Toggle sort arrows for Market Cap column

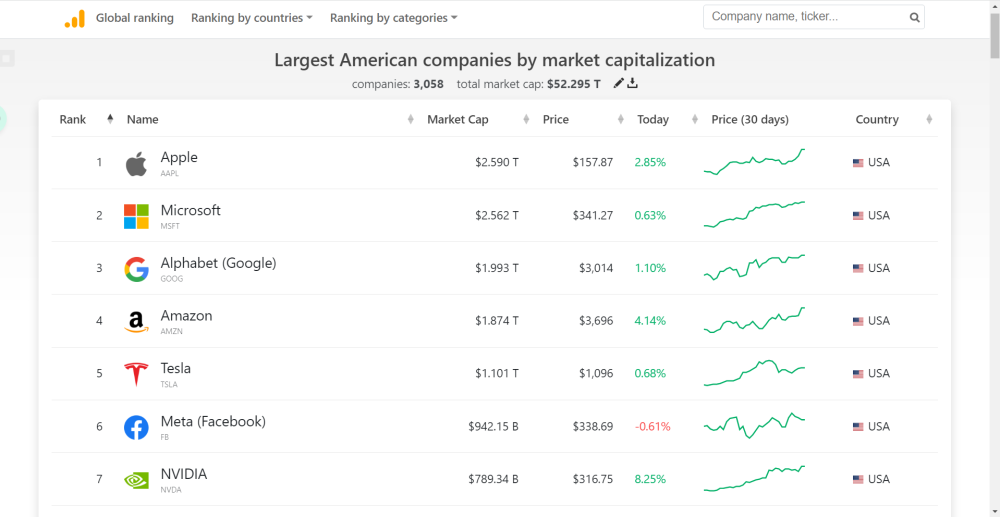pos(526,119)
